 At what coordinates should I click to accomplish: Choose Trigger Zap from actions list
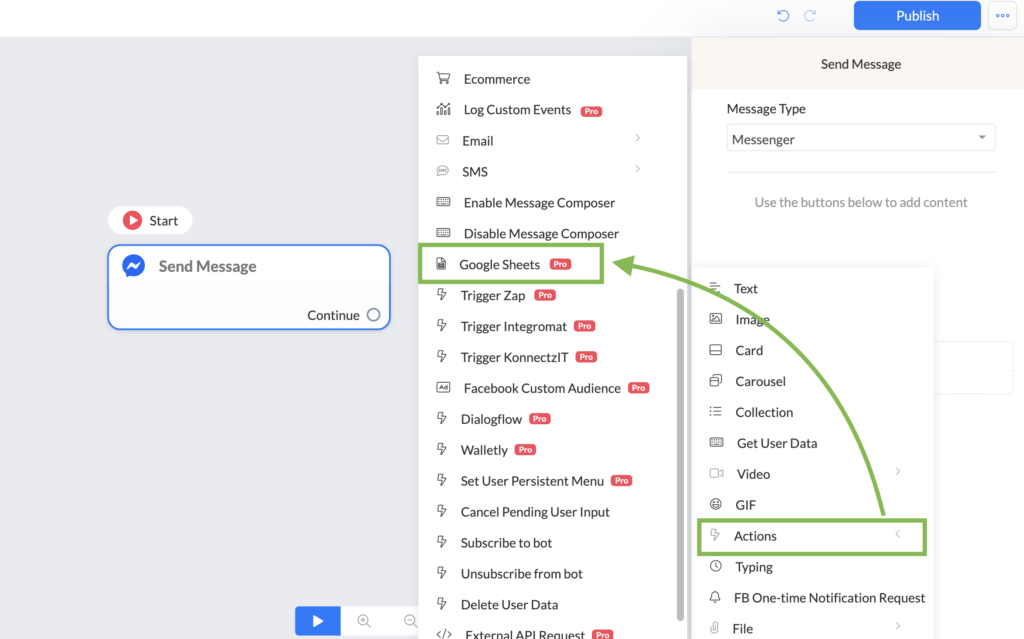(495, 295)
